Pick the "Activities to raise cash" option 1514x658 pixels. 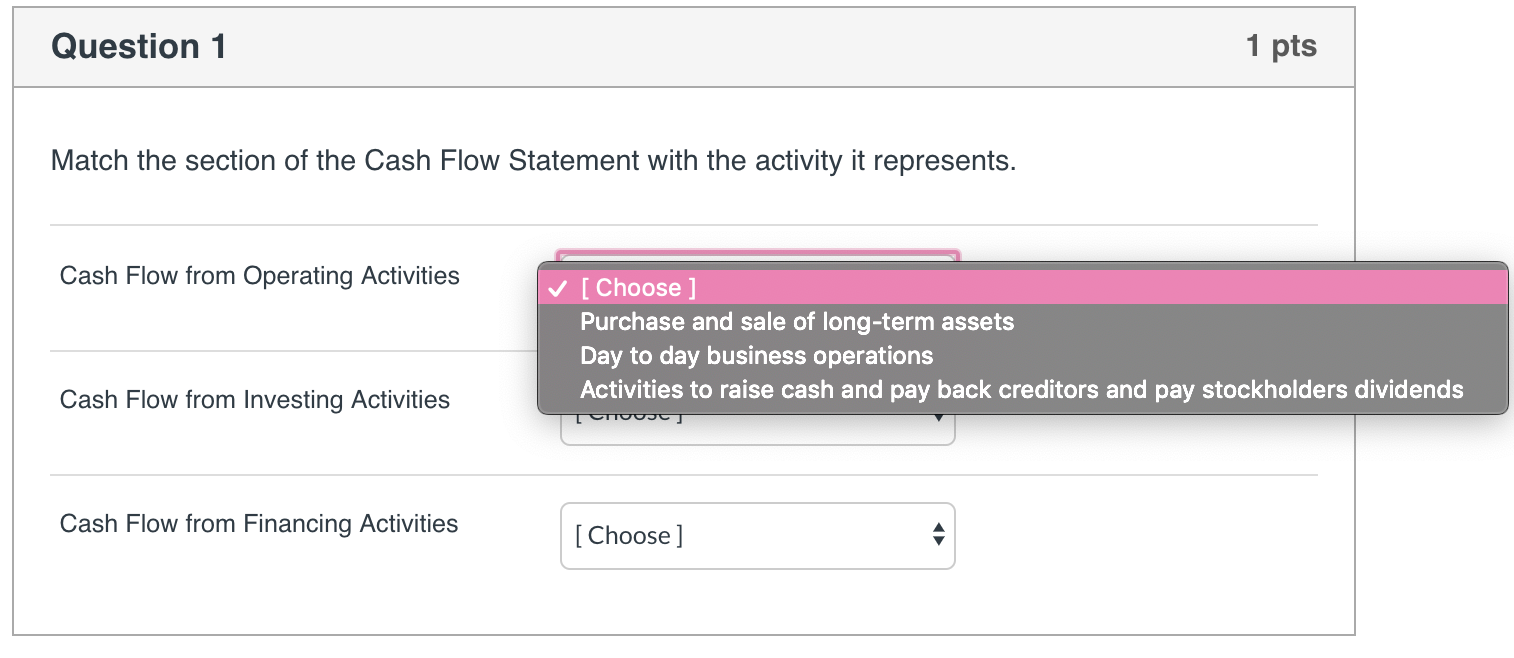tap(1020, 390)
